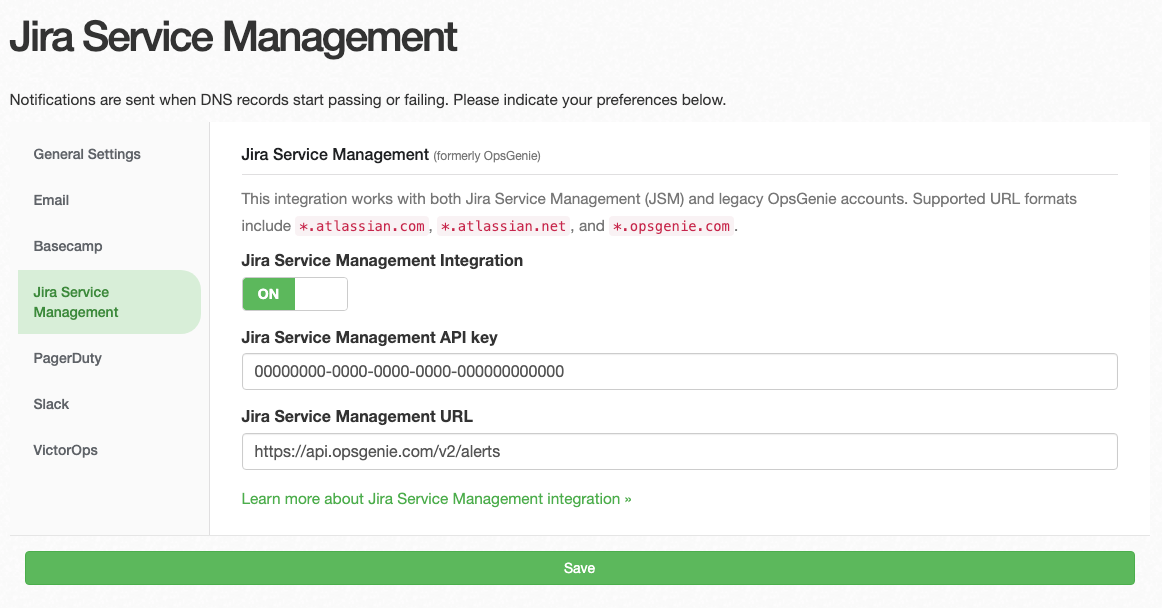The width and height of the screenshot is (1162, 608).
Task: Open the Jira Service Management integration documentation link
Action: (436, 498)
